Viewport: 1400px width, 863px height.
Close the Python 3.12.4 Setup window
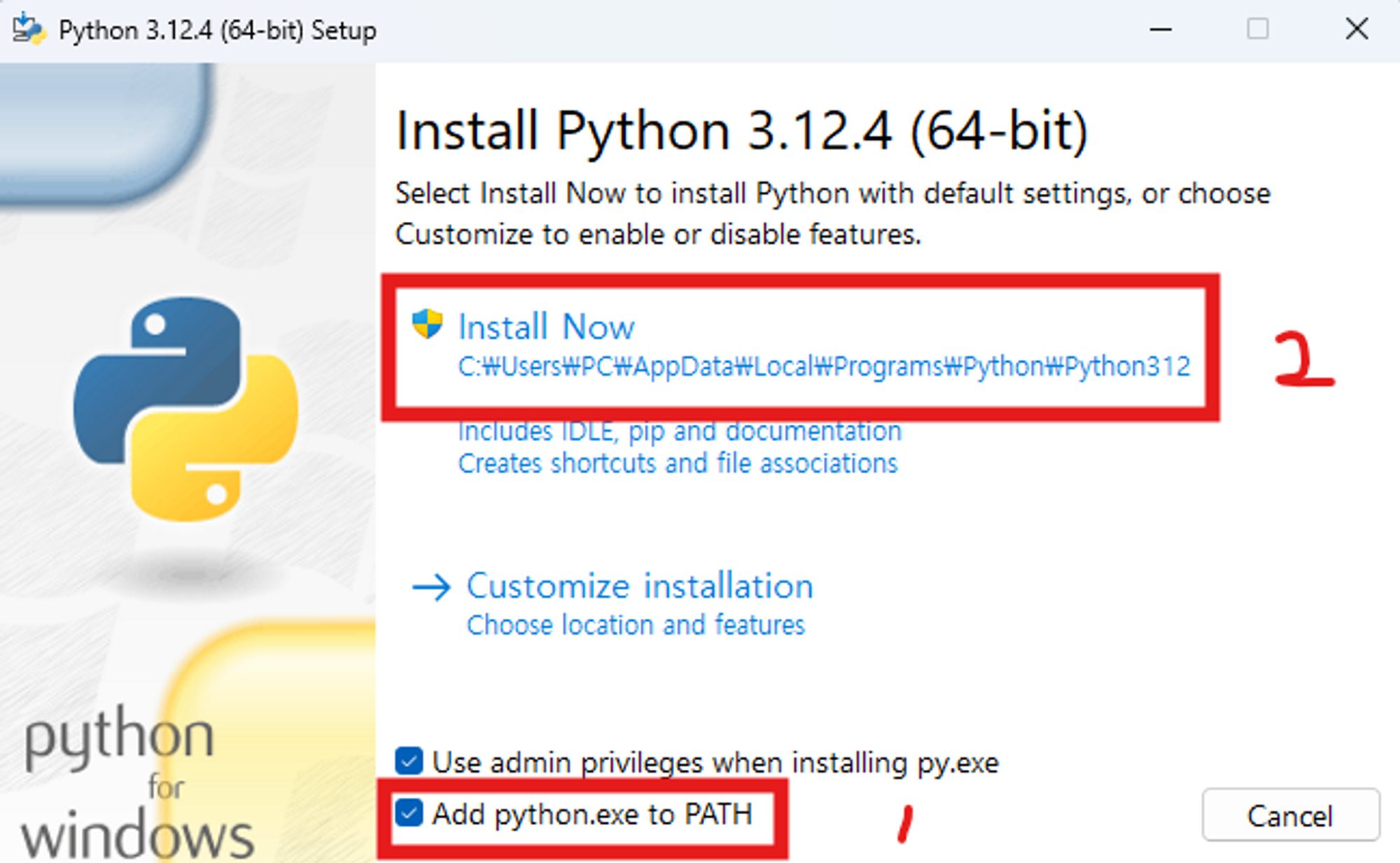pyautogui.click(x=1356, y=29)
